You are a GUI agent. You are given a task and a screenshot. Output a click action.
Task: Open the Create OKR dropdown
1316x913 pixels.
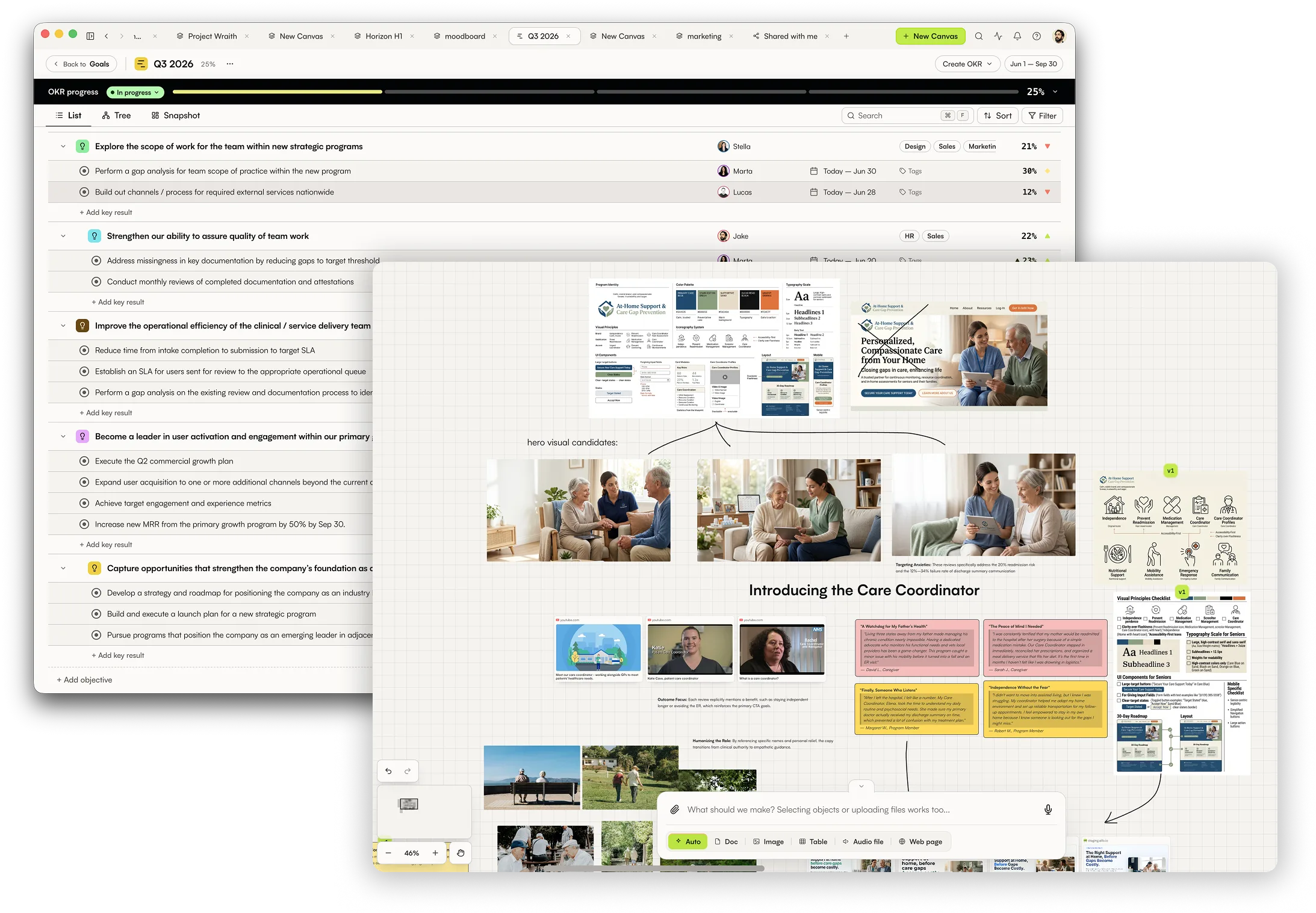[967, 64]
